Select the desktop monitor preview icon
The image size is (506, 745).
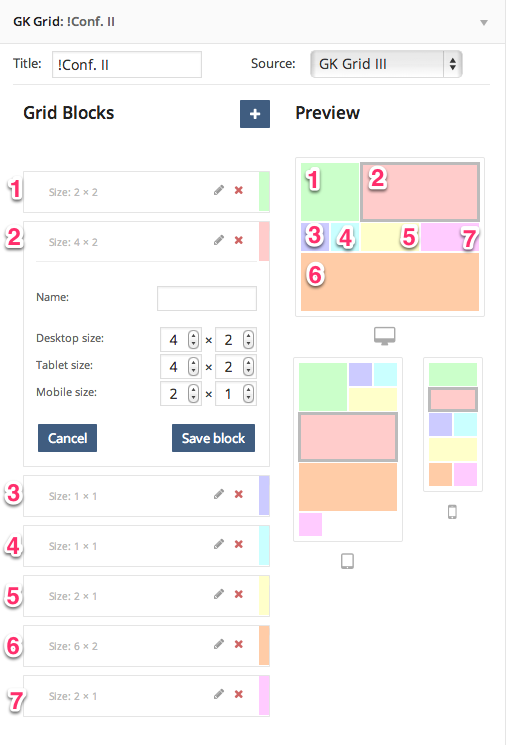[x=384, y=336]
